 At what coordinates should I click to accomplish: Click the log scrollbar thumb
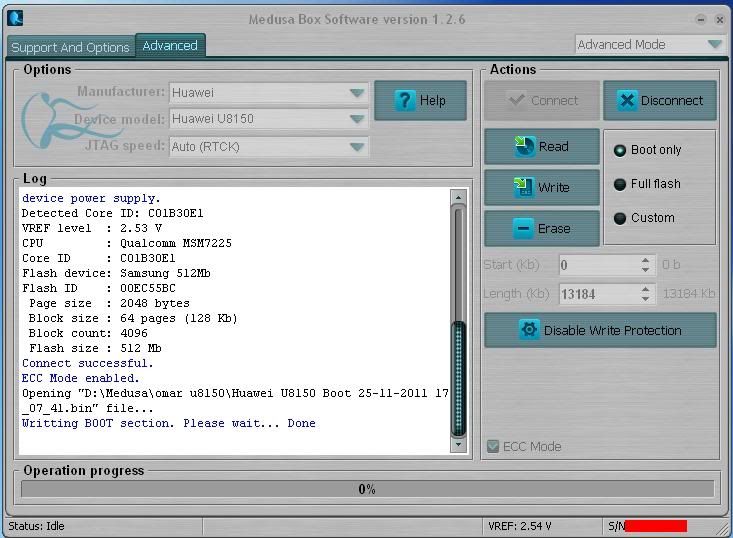coord(459,378)
